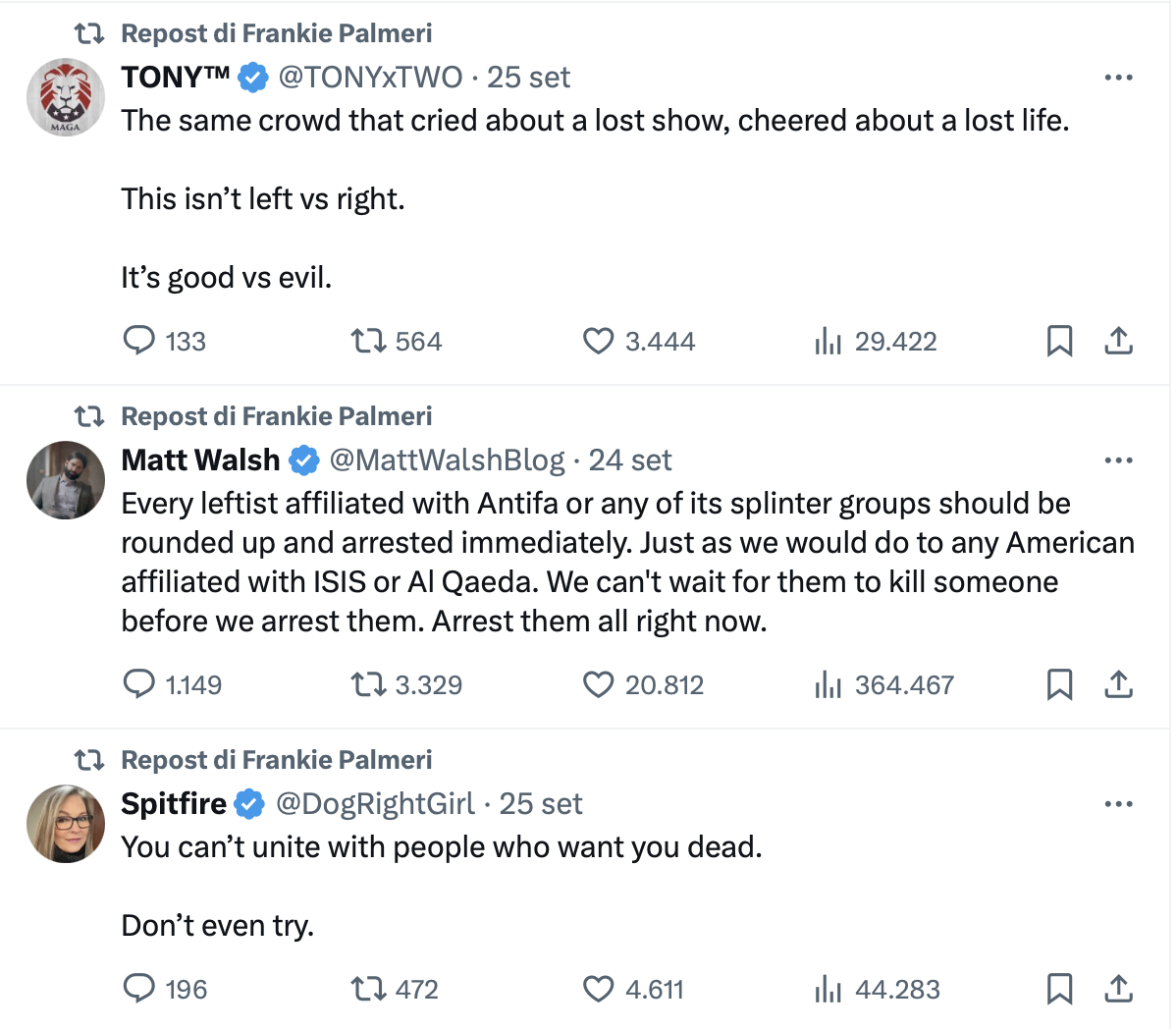Repost the TONY tweet

pos(368,341)
